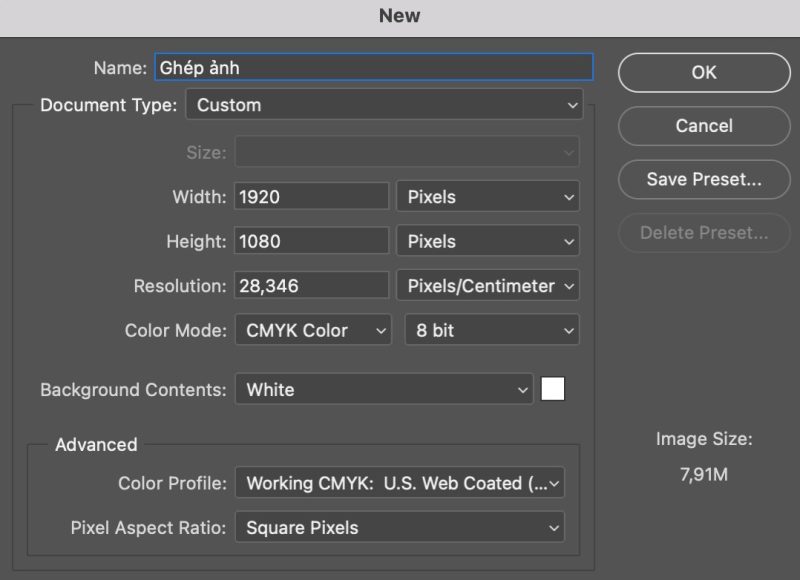The image size is (800, 580).
Task: Click the Resolution field showing 28,346
Action: (x=311, y=285)
